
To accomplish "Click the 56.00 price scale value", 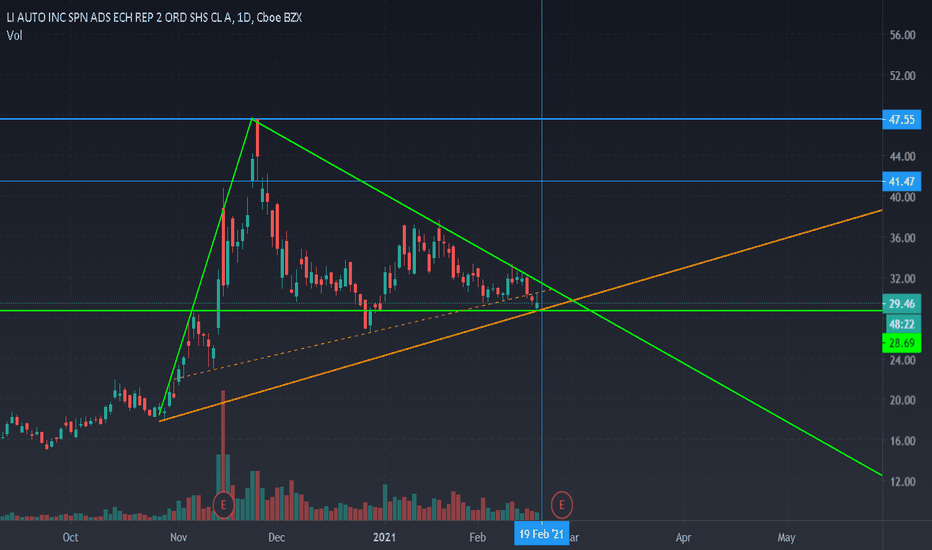I will (x=902, y=35).
